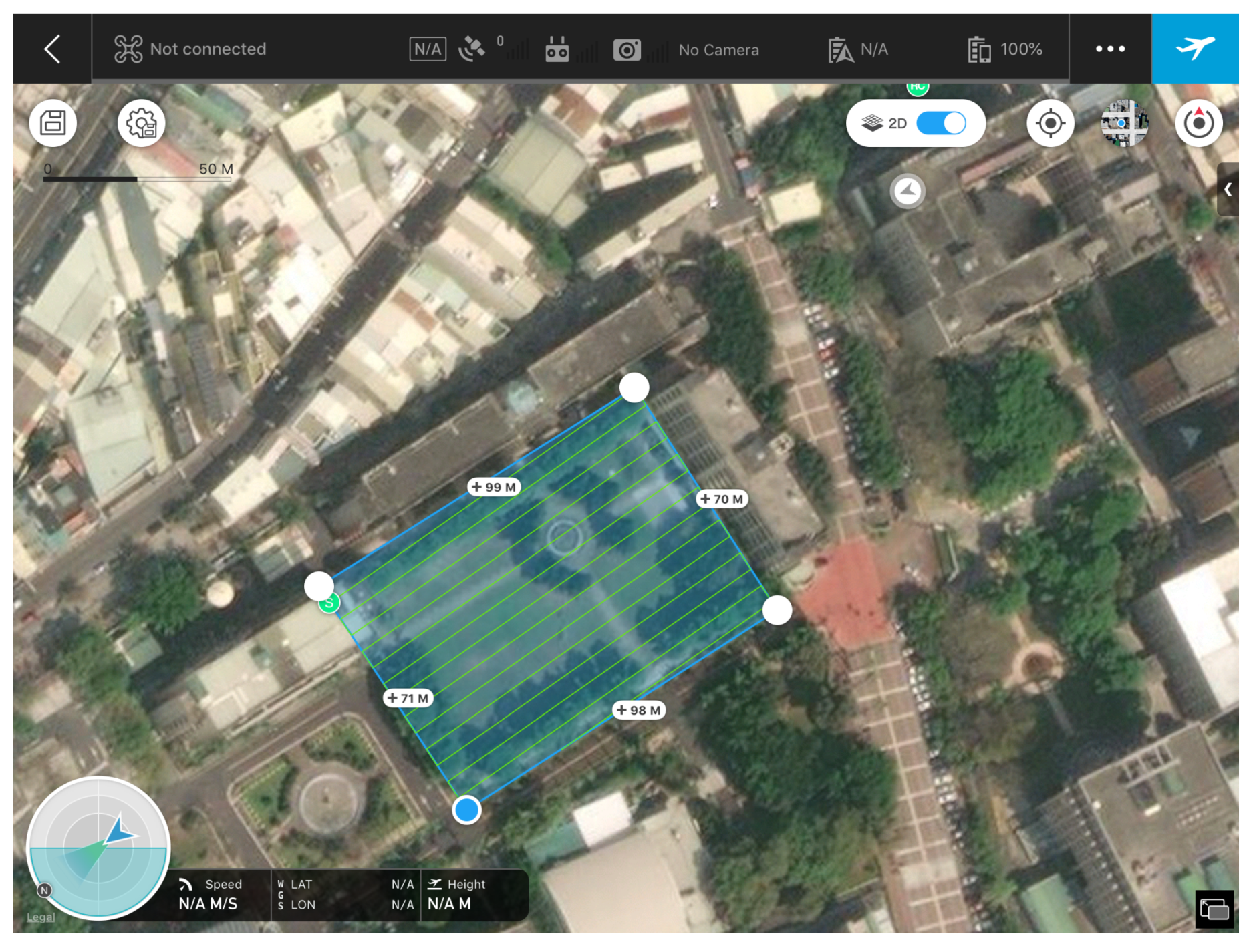Tap the camera signal icon
This screenshot has height=952, width=1255.
(627, 50)
